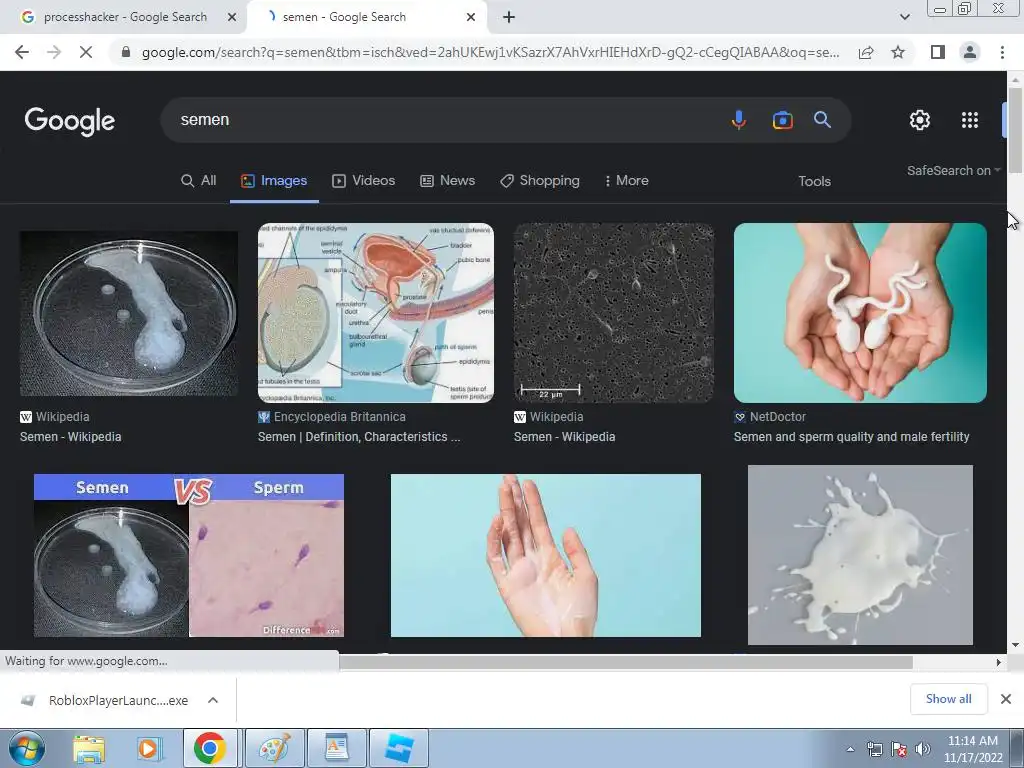Open the Google apps grid
This screenshot has width=1024, height=768.
[x=970, y=120]
